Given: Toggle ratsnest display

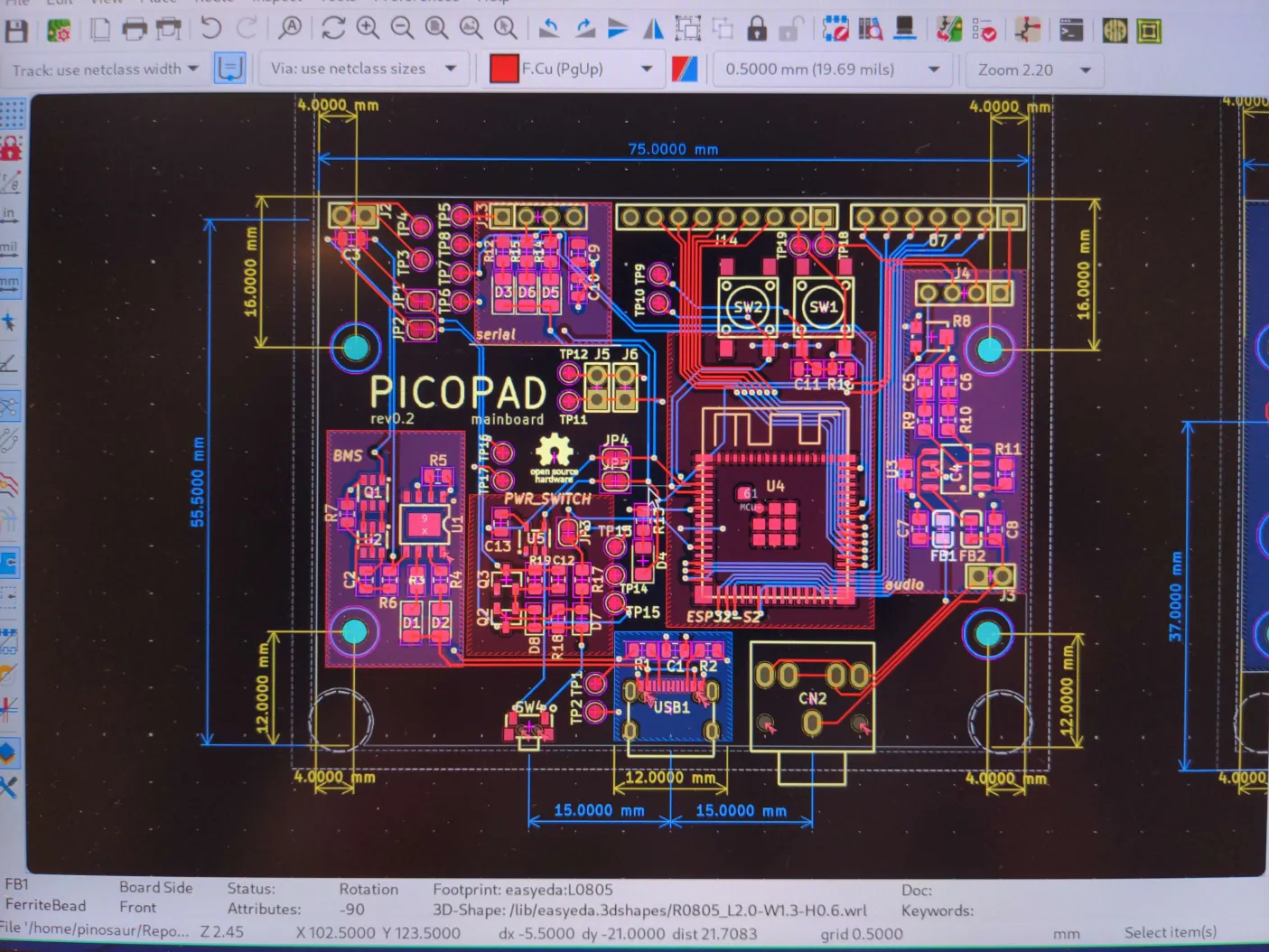Looking at the screenshot, I should 9,406.
